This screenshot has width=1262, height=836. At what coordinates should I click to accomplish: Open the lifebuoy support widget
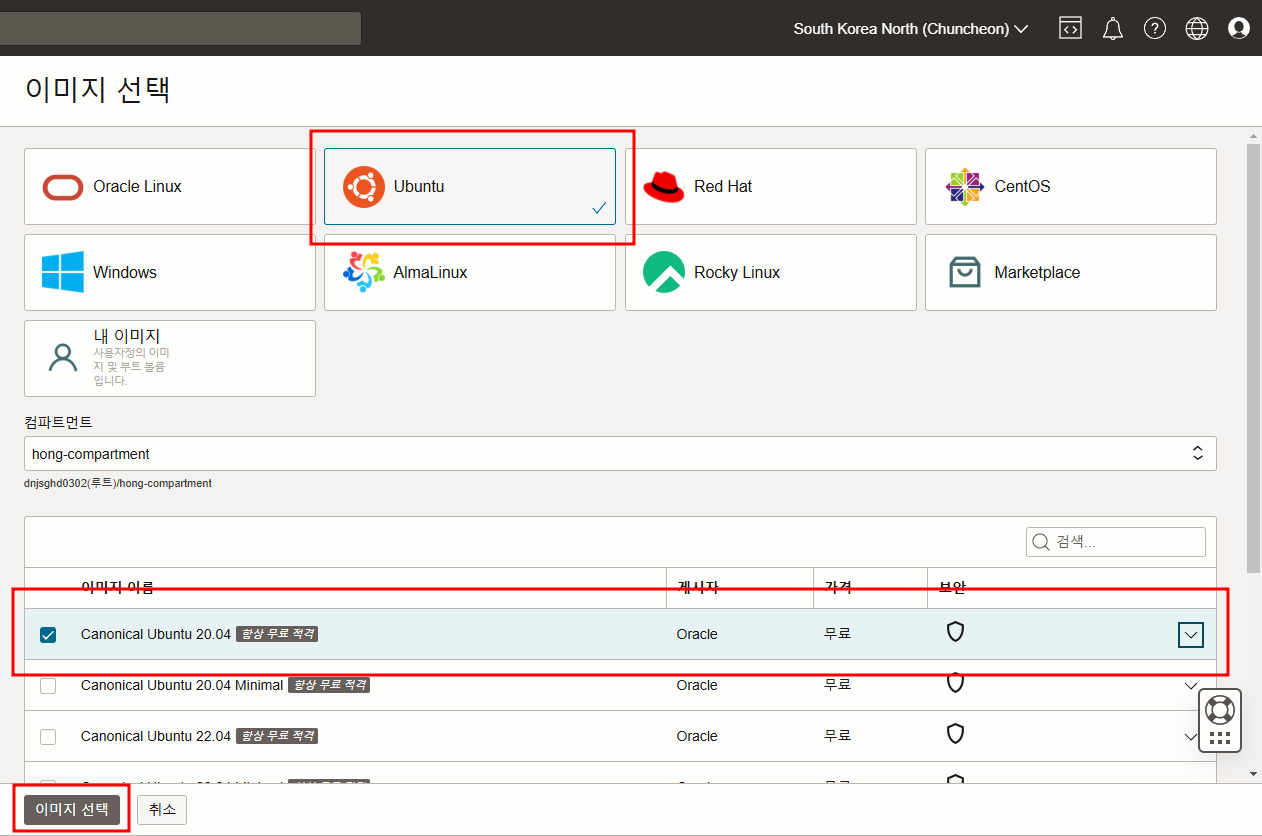[1219, 709]
